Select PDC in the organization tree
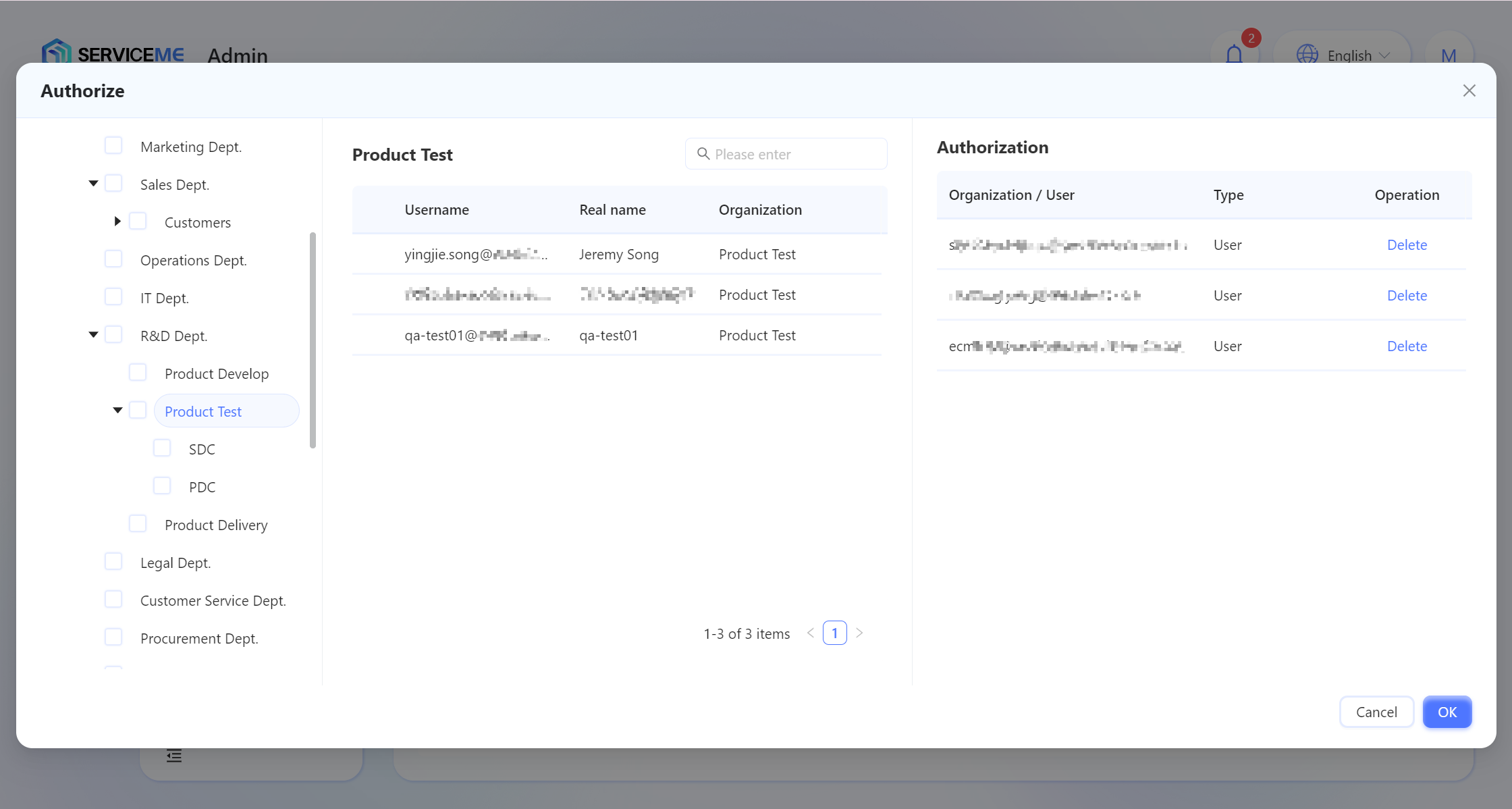Viewport: 1512px width, 809px height. (x=202, y=487)
